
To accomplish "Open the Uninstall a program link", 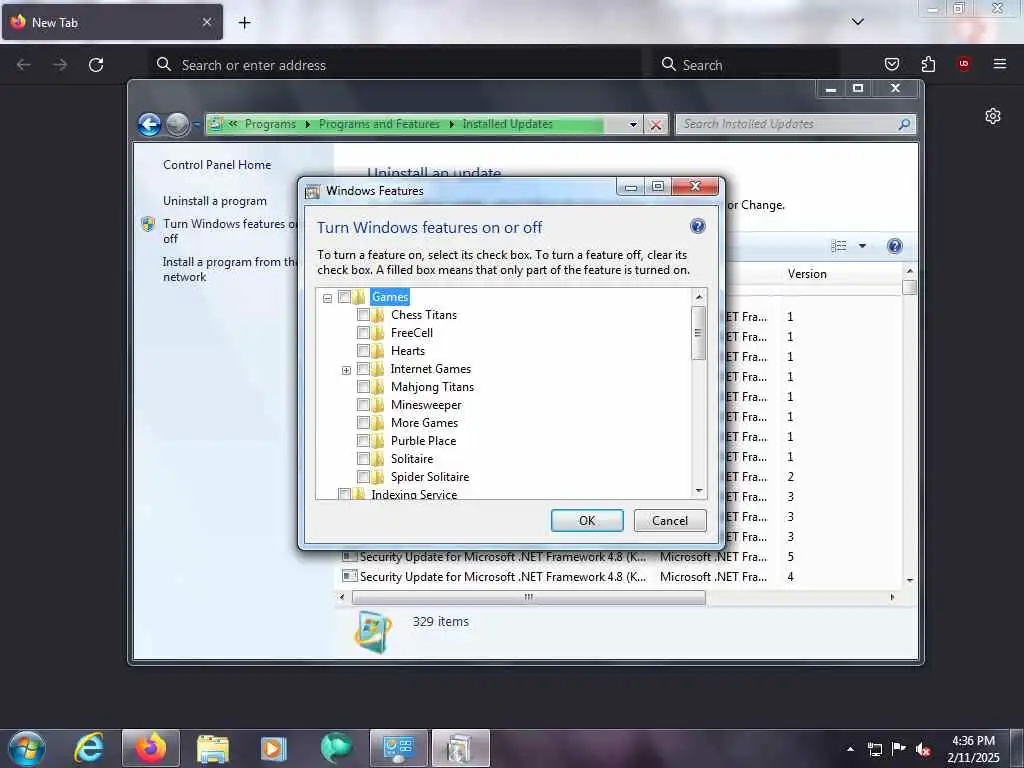I will tap(215, 201).
